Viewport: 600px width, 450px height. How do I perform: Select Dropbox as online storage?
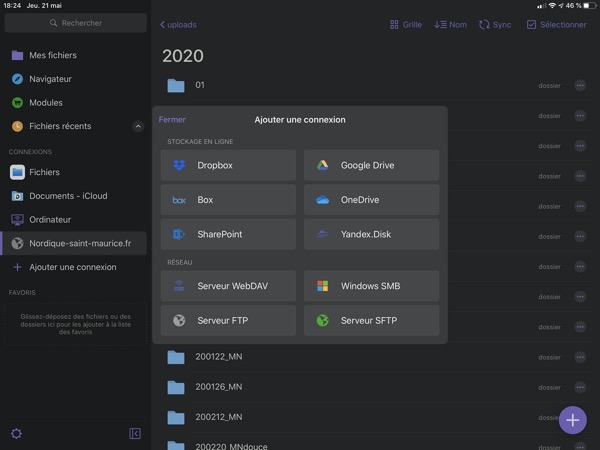point(228,165)
